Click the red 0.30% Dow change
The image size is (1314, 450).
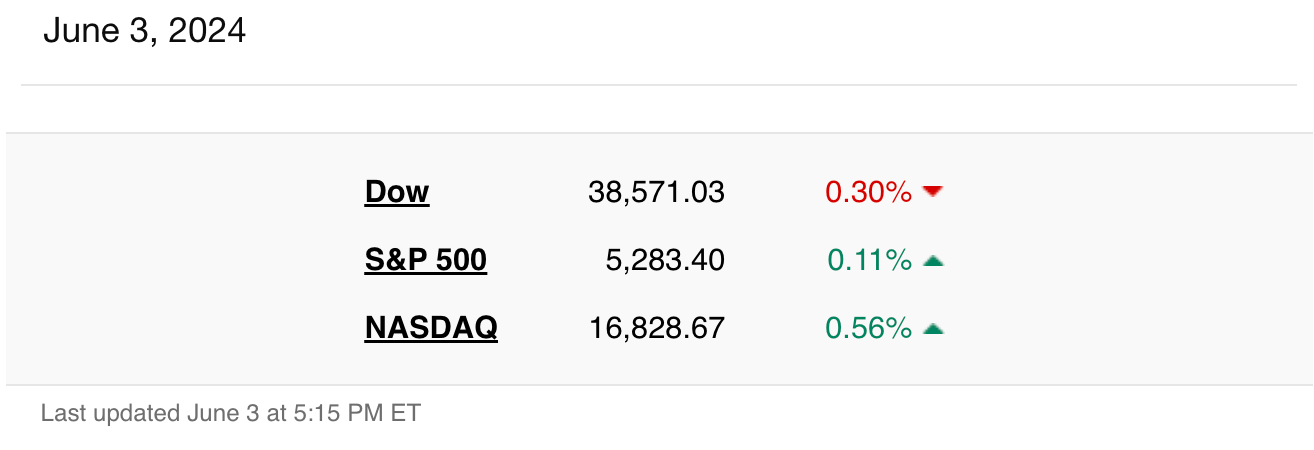point(868,192)
